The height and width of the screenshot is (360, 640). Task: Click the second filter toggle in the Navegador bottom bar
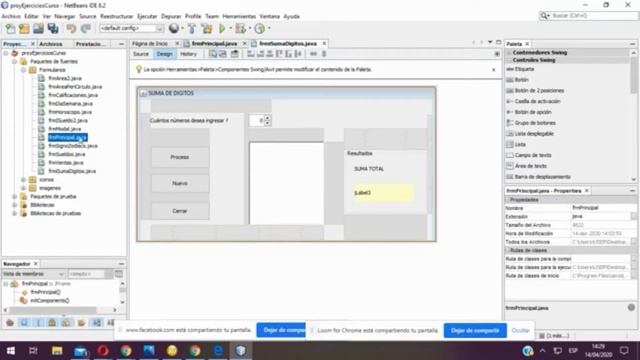24,323
